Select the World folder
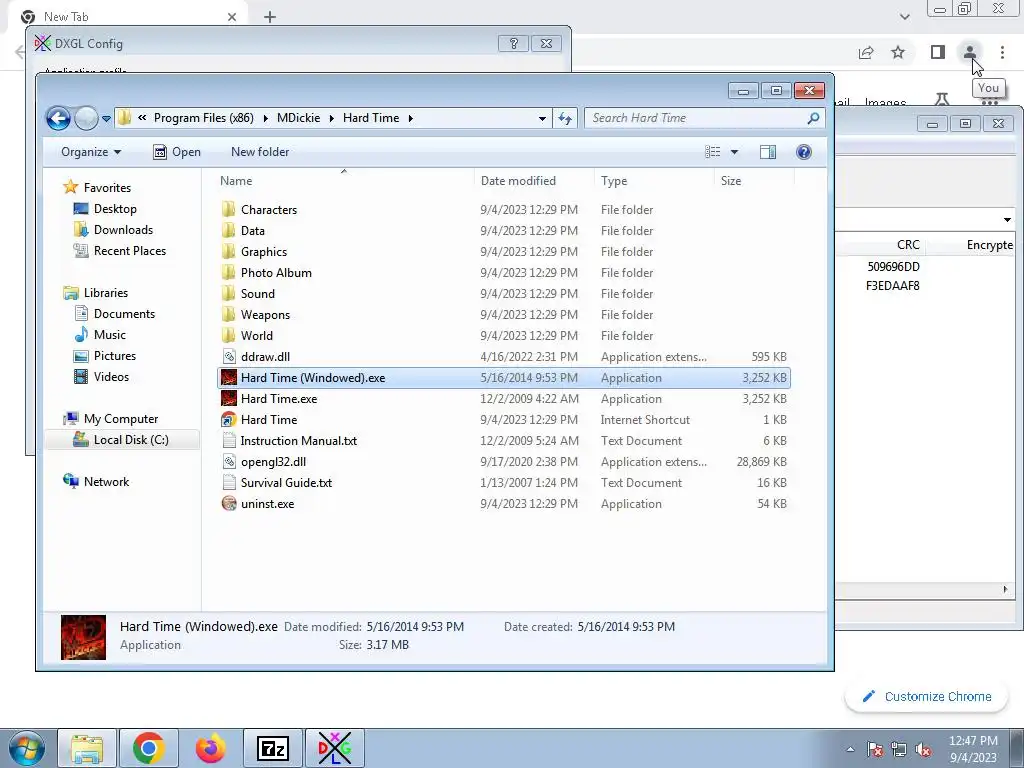 [504, 336]
